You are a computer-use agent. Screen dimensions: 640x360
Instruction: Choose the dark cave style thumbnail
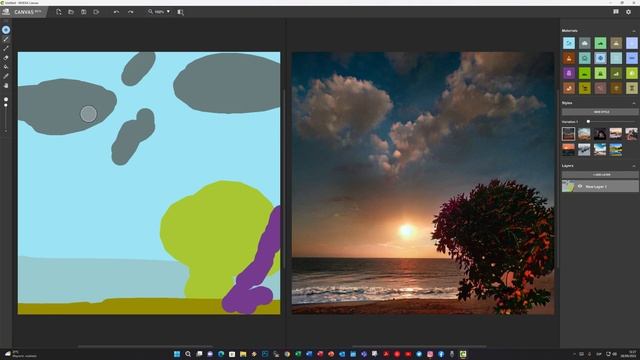tap(600, 133)
